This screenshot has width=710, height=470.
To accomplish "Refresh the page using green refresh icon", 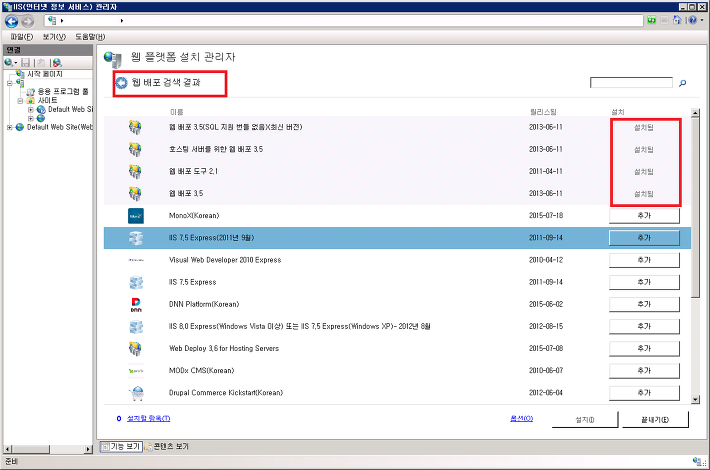I will tap(652, 20).
